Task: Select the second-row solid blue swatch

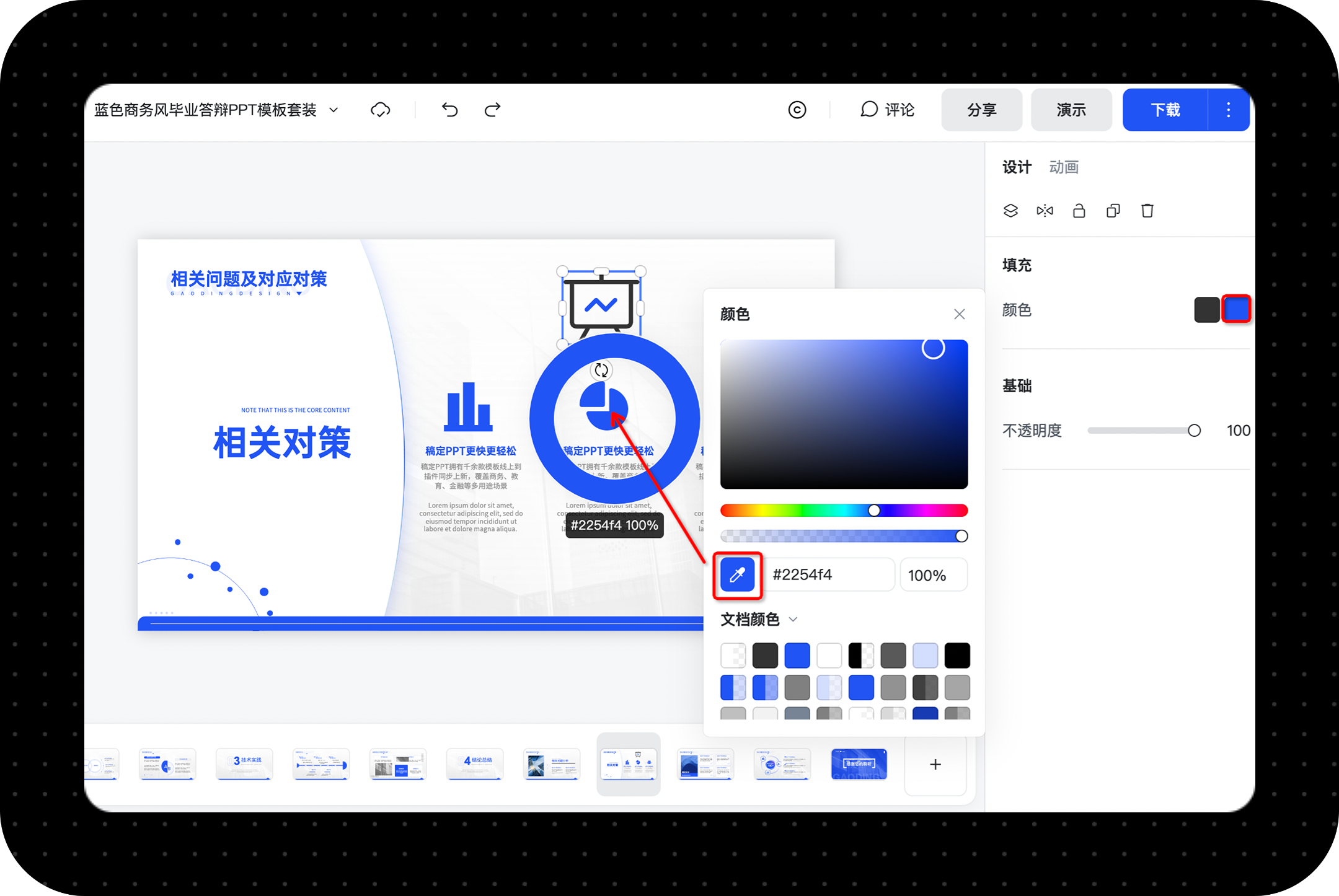Action: coord(861,688)
